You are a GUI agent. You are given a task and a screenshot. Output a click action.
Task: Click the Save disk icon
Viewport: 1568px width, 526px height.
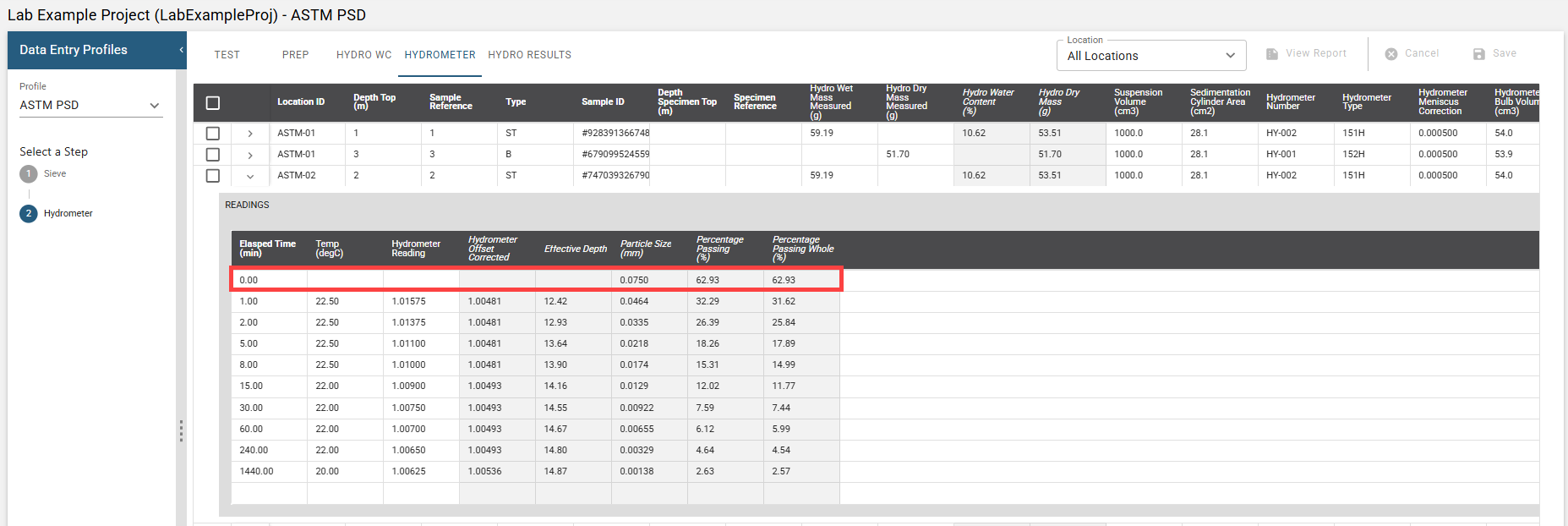[1478, 54]
